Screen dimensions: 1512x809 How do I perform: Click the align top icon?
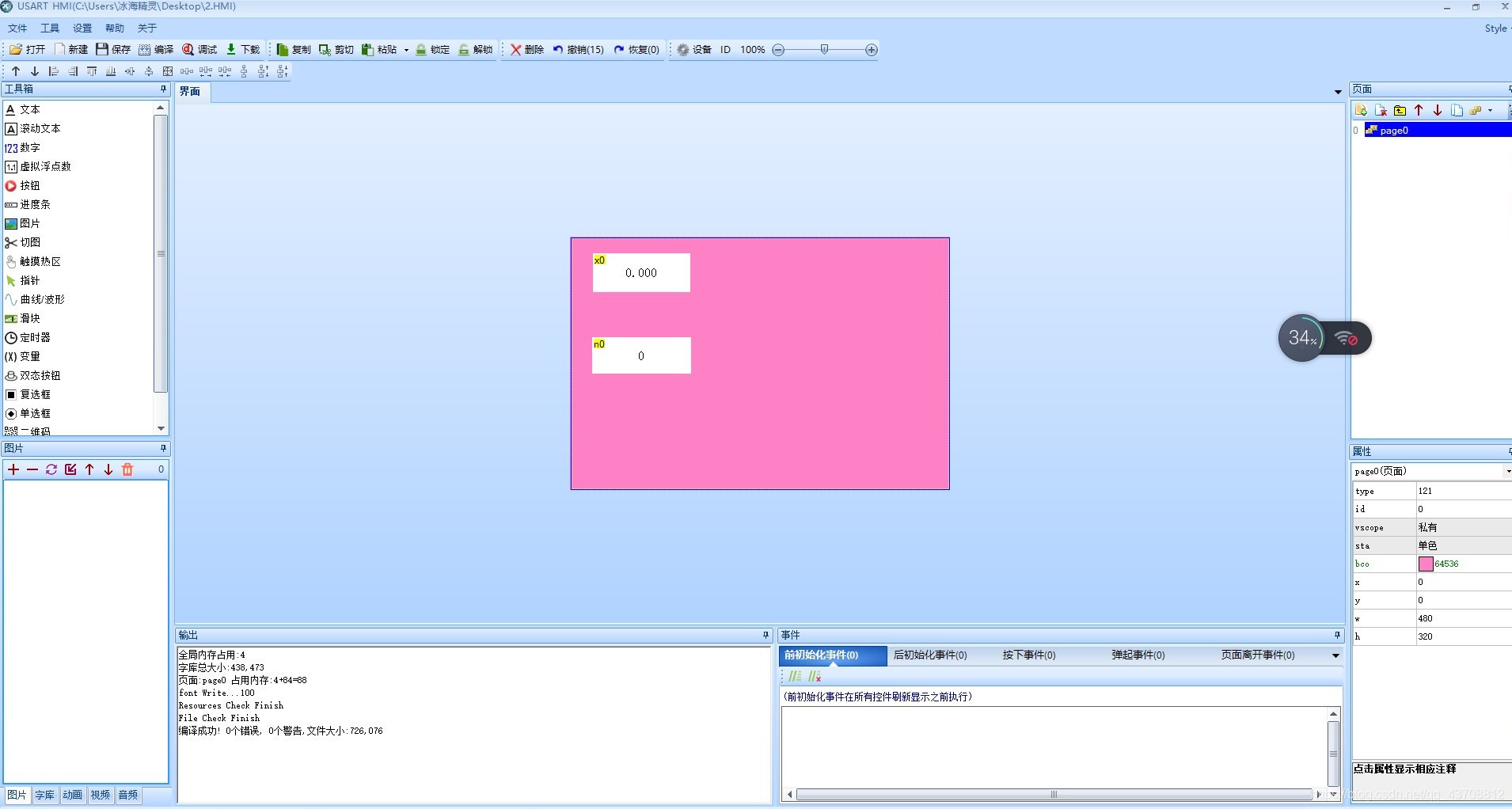point(92,71)
